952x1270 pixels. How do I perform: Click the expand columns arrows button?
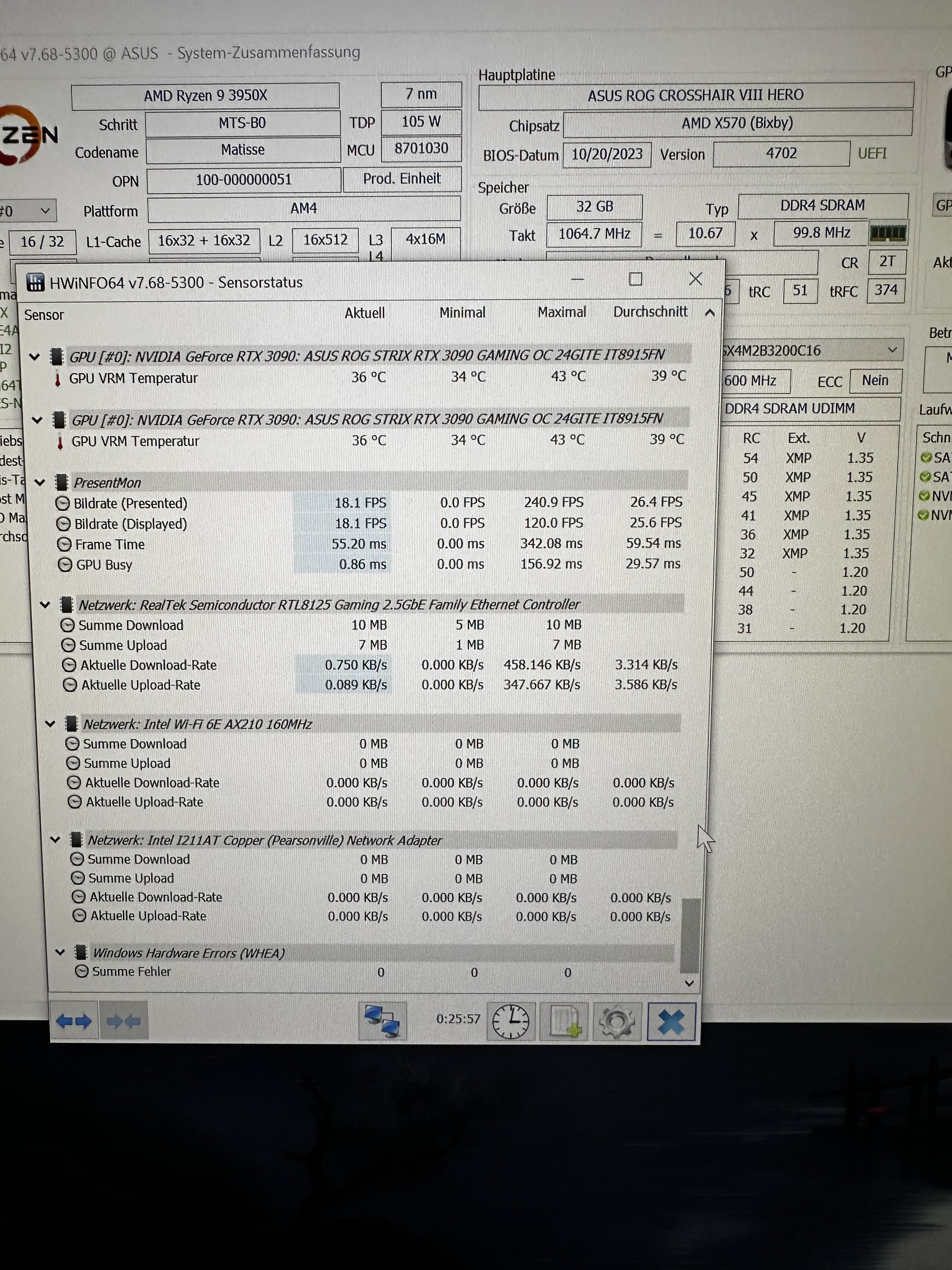coord(74,1021)
